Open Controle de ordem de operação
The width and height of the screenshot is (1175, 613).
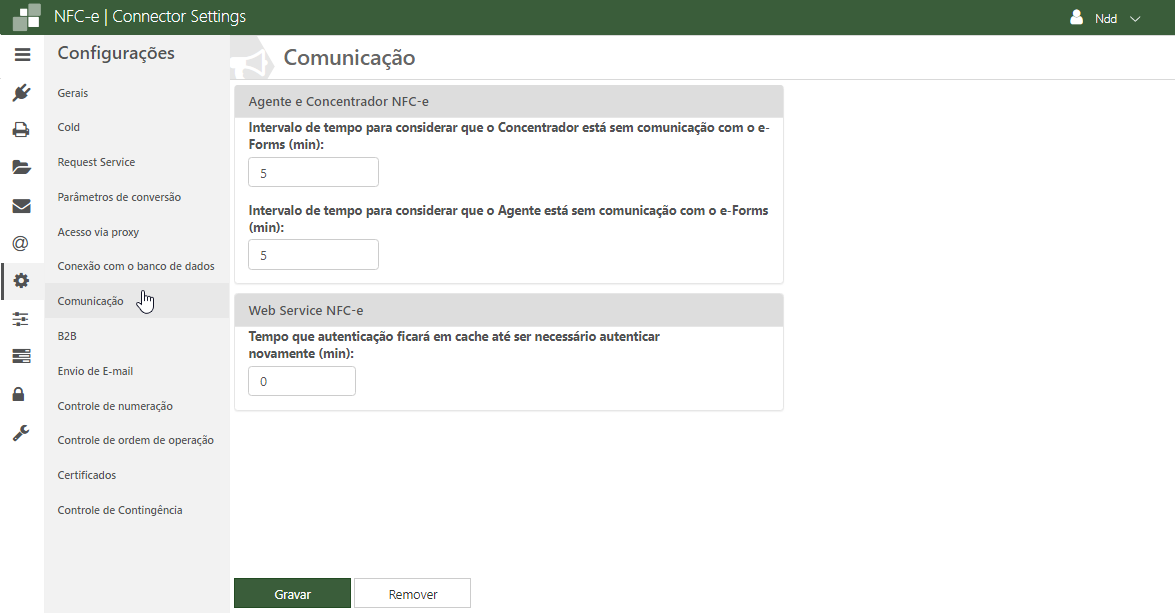(x=136, y=440)
